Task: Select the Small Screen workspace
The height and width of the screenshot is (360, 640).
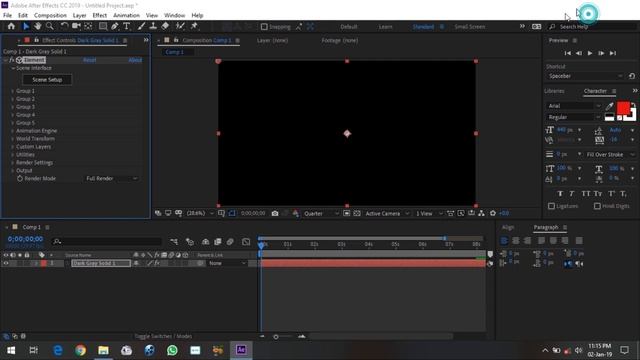Action: point(470,27)
